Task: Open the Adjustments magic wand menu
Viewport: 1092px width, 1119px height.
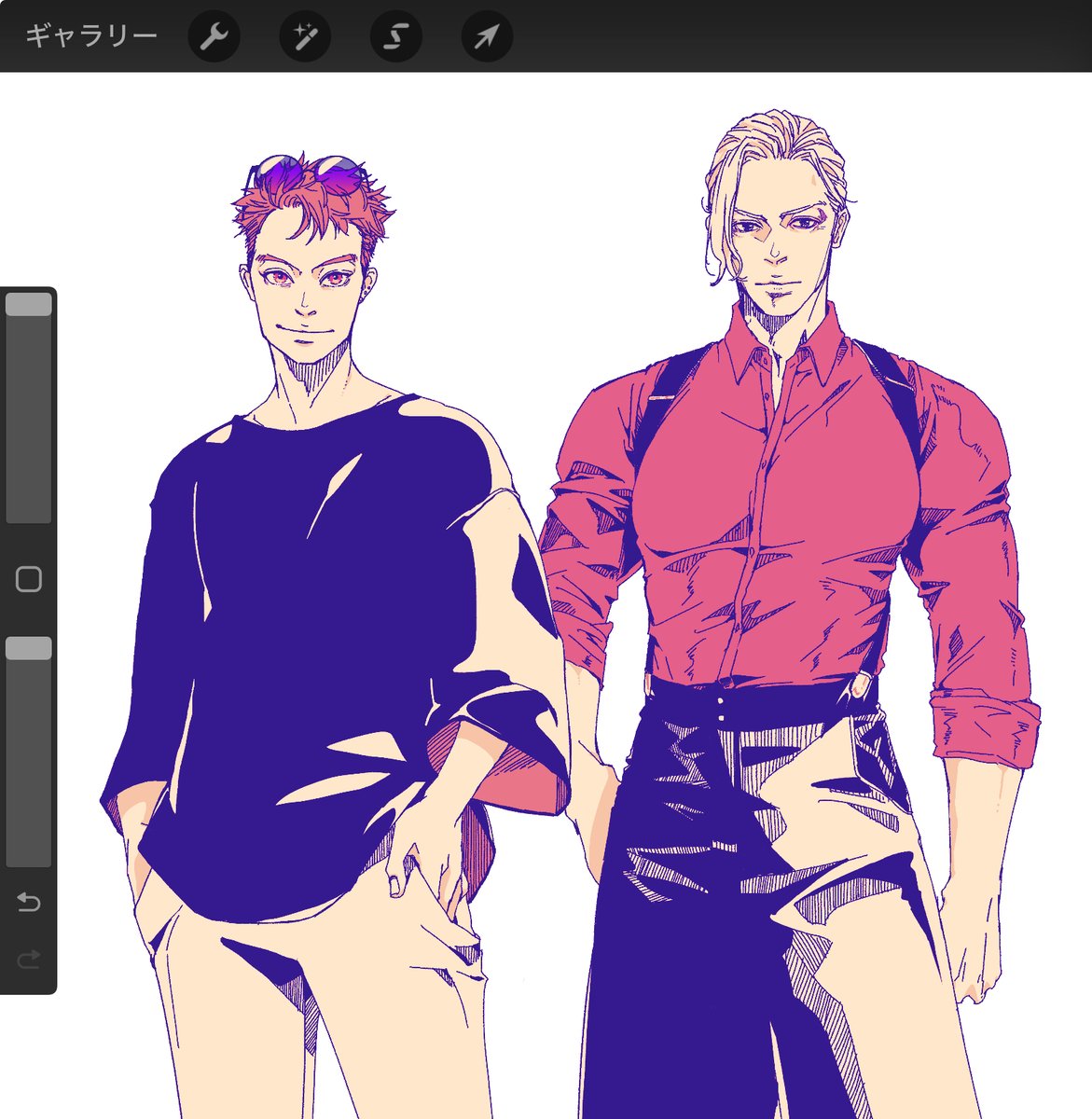Action: tap(305, 37)
